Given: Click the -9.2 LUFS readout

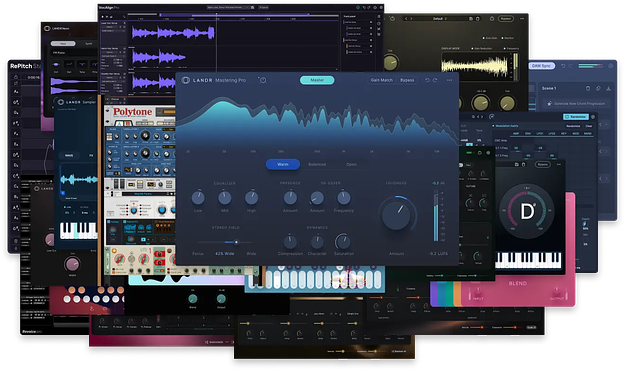Looking at the screenshot, I should coord(438,253).
